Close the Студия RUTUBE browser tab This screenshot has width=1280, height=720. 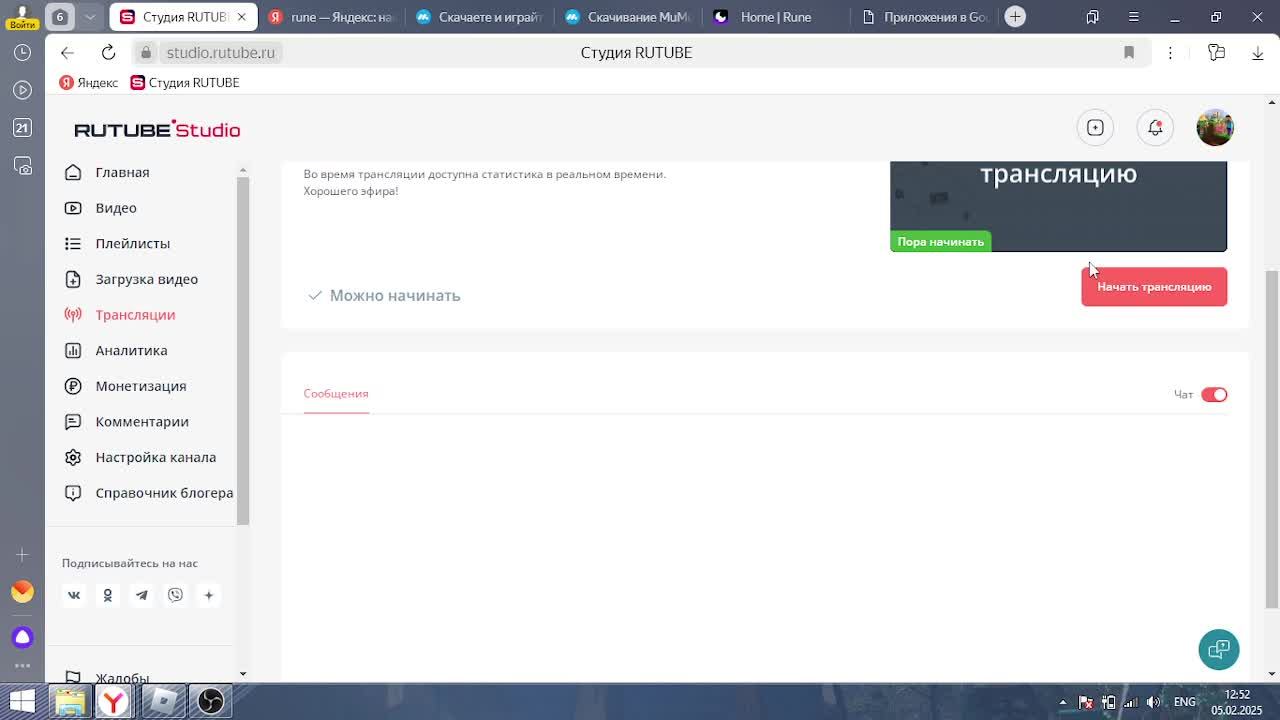click(241, 17)
